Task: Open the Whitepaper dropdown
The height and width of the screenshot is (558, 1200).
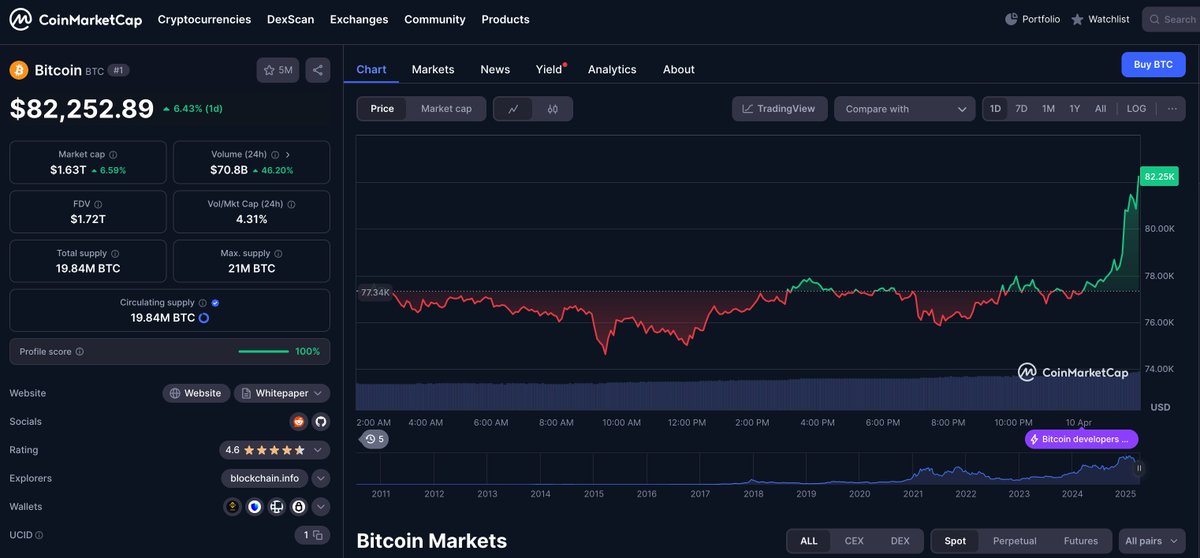Action: coord(282,393)
